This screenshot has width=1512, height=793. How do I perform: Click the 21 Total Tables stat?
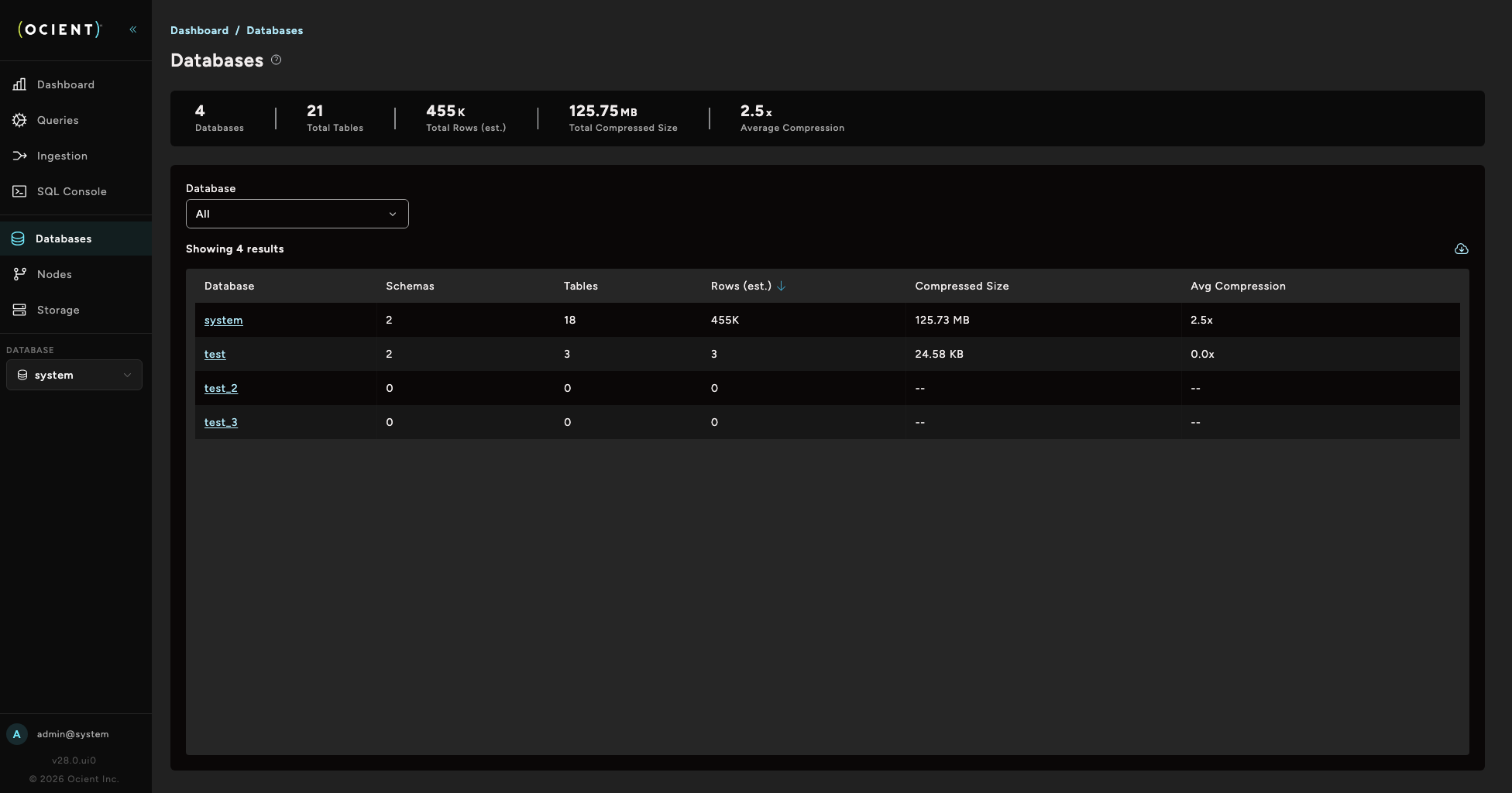(x=335, y=118)
